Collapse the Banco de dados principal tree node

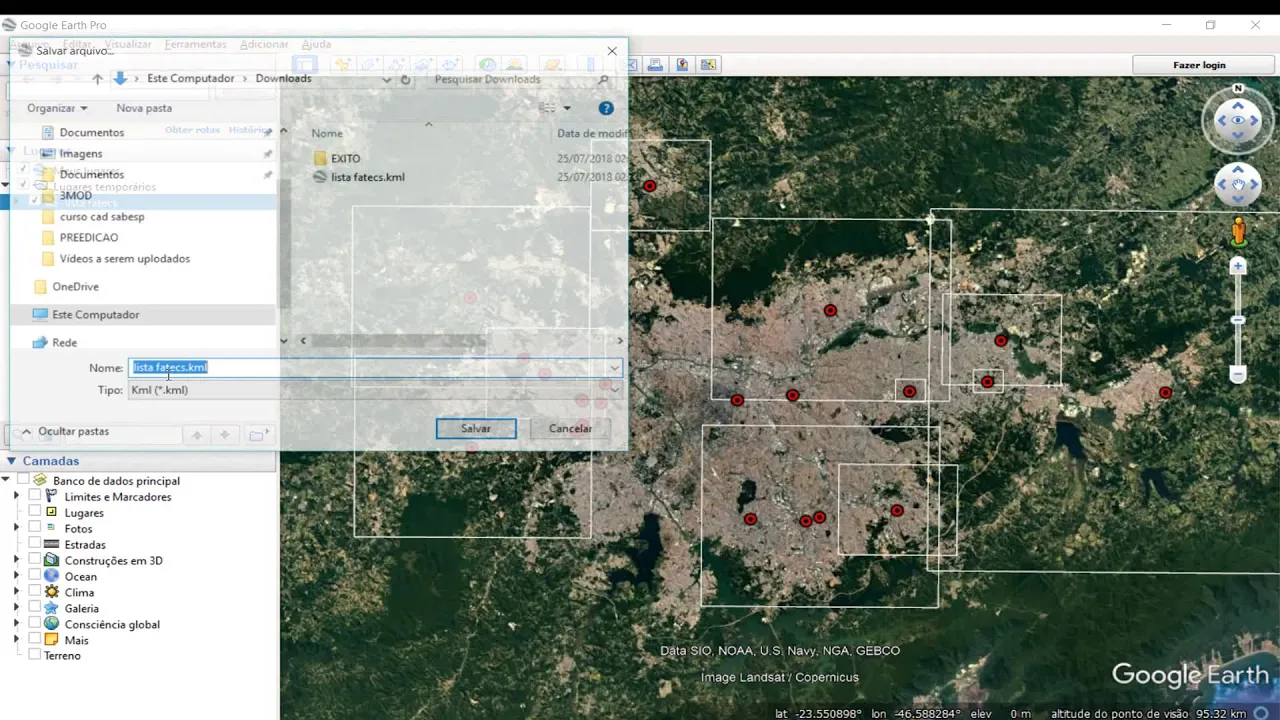tap(6, 481)
